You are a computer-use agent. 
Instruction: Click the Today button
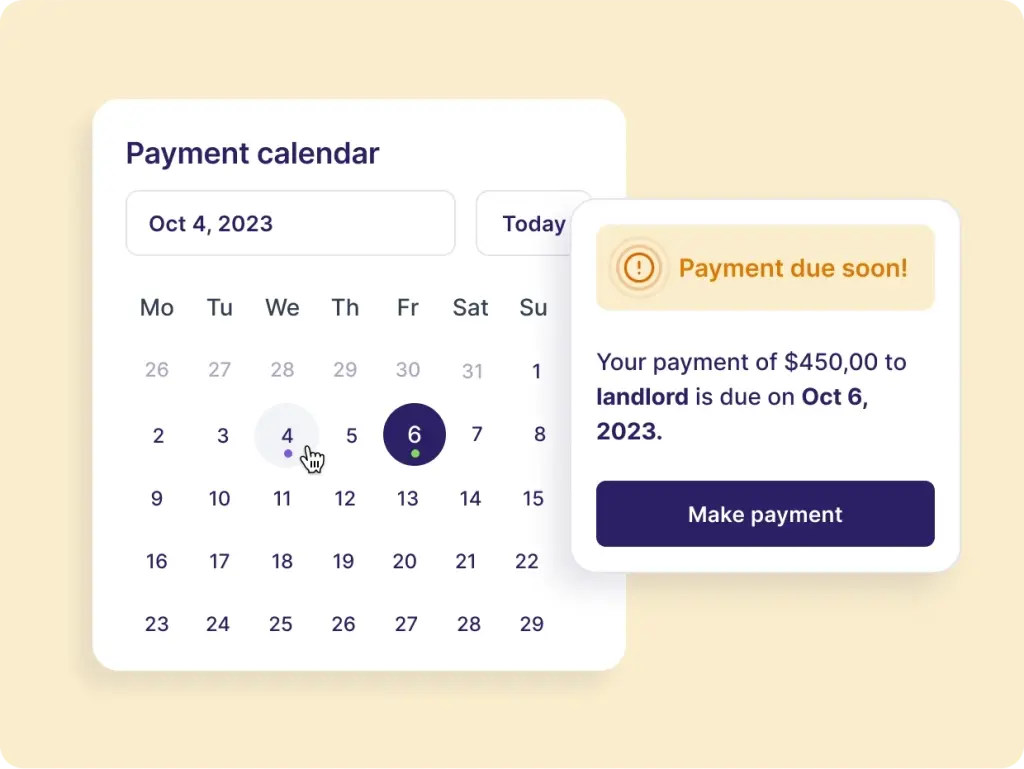pyautogui.click(x=533, y=223)
